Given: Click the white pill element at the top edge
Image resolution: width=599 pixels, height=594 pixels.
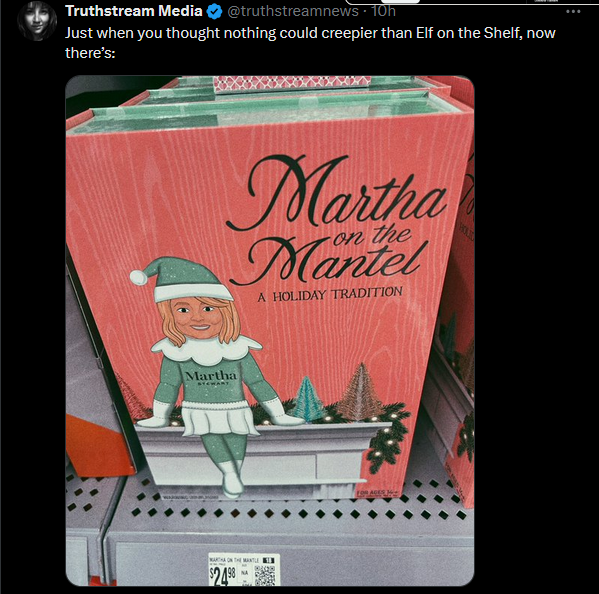Looking at the screenshot, I should click(400, 2).
